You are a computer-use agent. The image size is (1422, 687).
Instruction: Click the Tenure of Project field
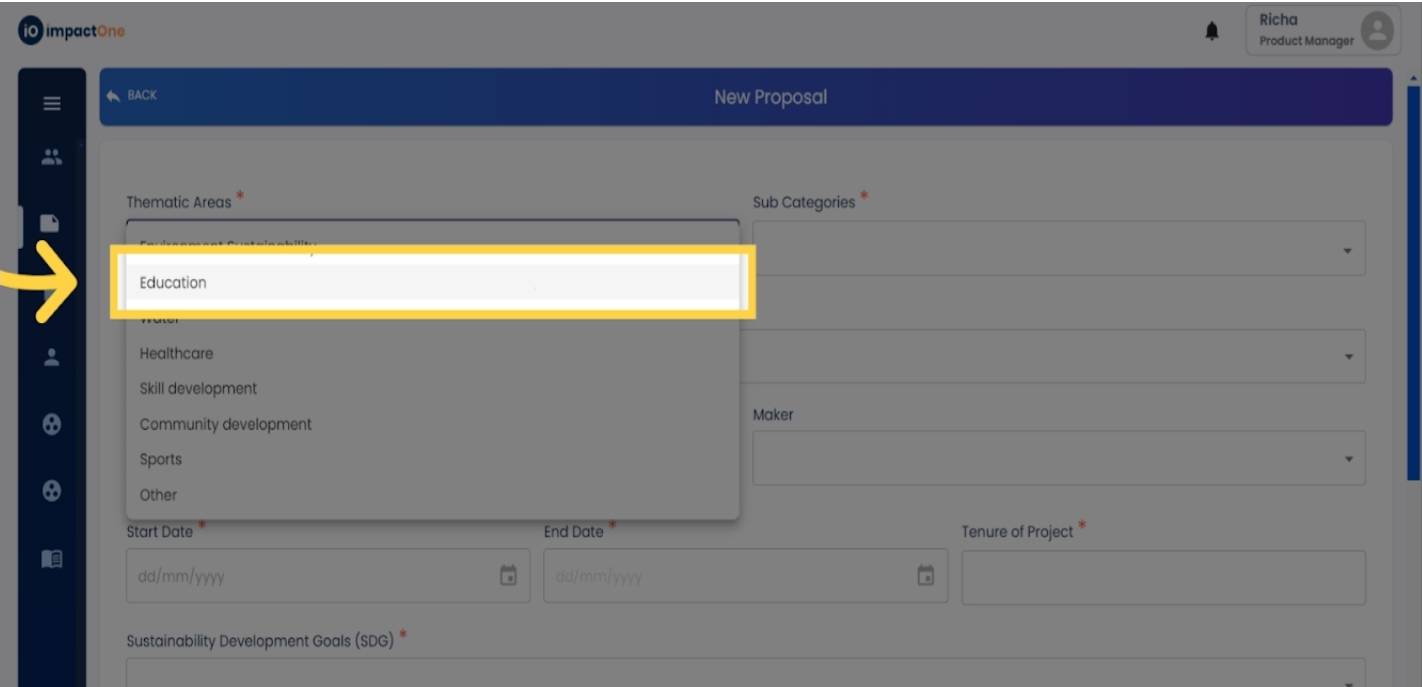1162,577
